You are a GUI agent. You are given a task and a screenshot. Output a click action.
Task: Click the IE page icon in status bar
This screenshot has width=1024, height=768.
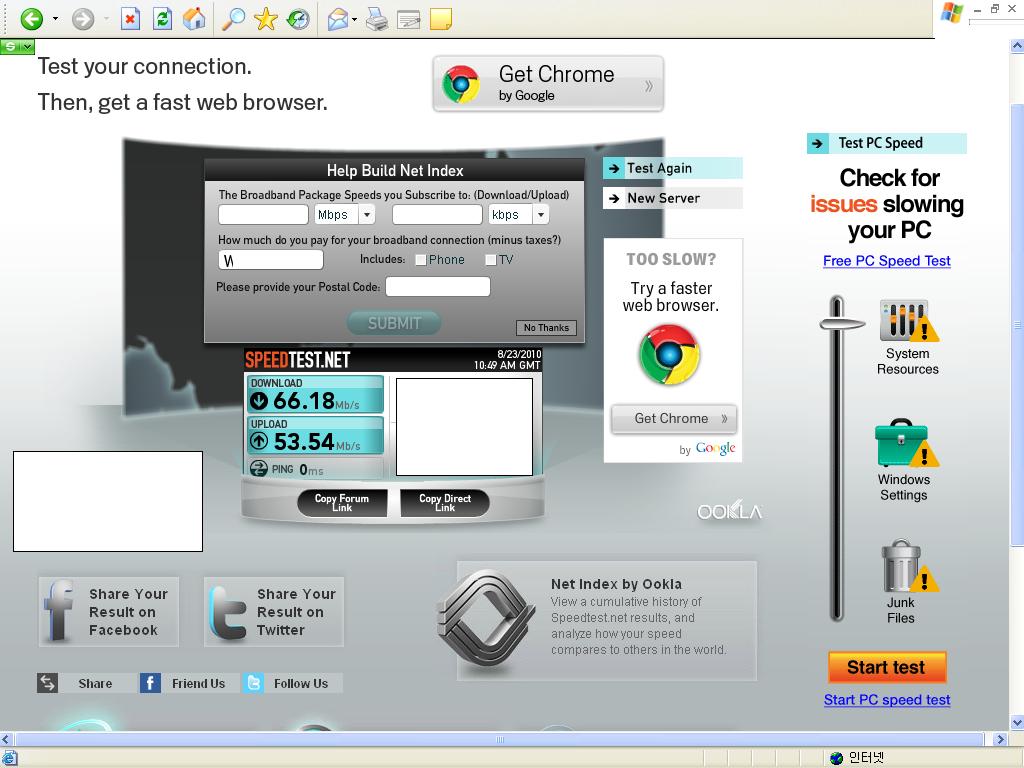click(9, 758)
